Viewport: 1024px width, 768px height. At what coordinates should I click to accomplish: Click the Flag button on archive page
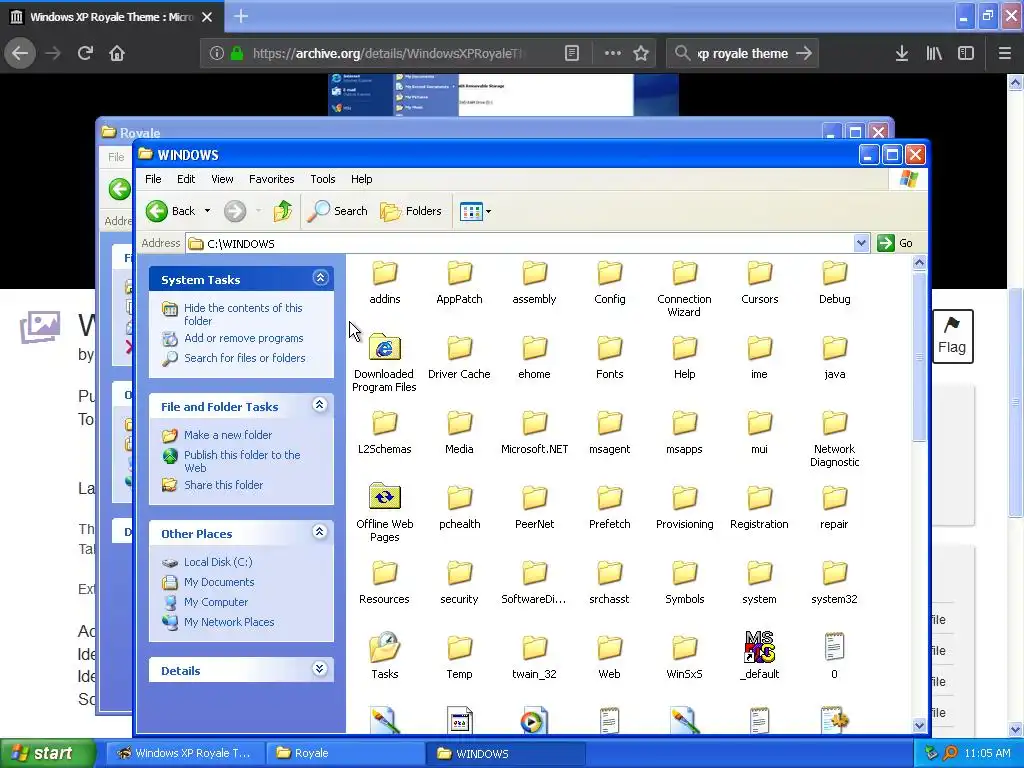[x=952, y=336]
